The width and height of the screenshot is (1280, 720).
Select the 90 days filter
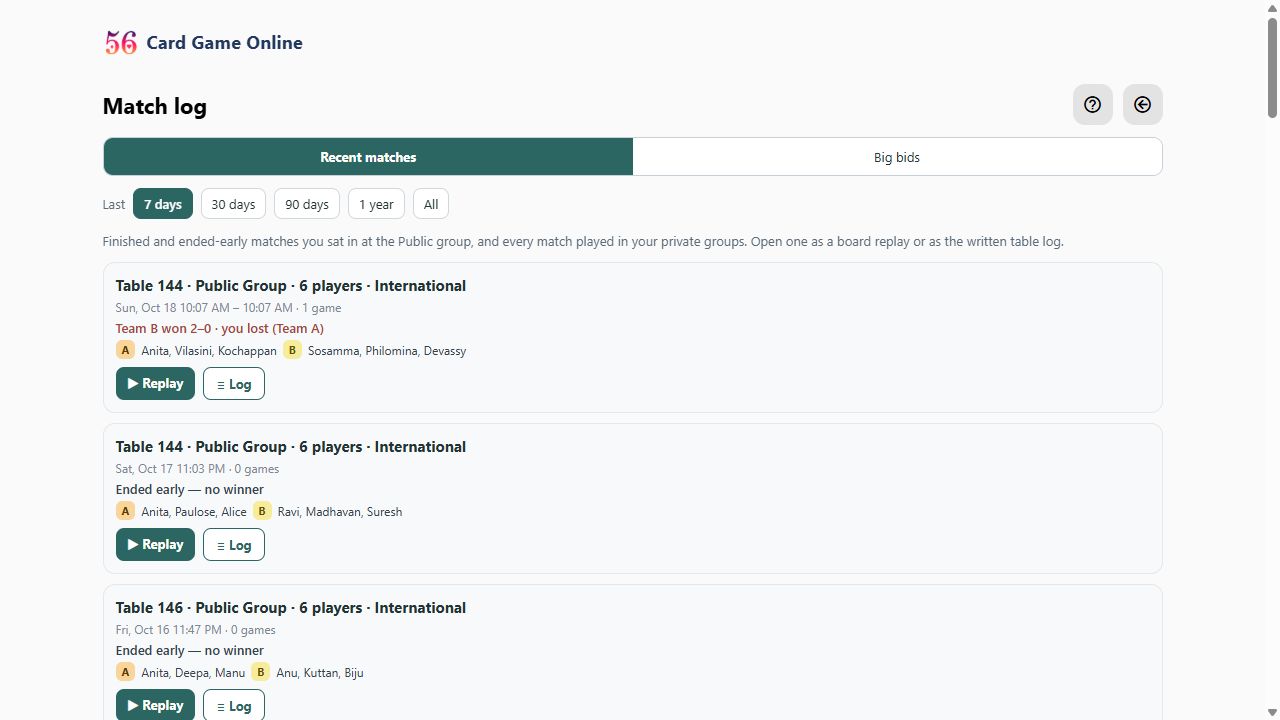tap(307, 204)
